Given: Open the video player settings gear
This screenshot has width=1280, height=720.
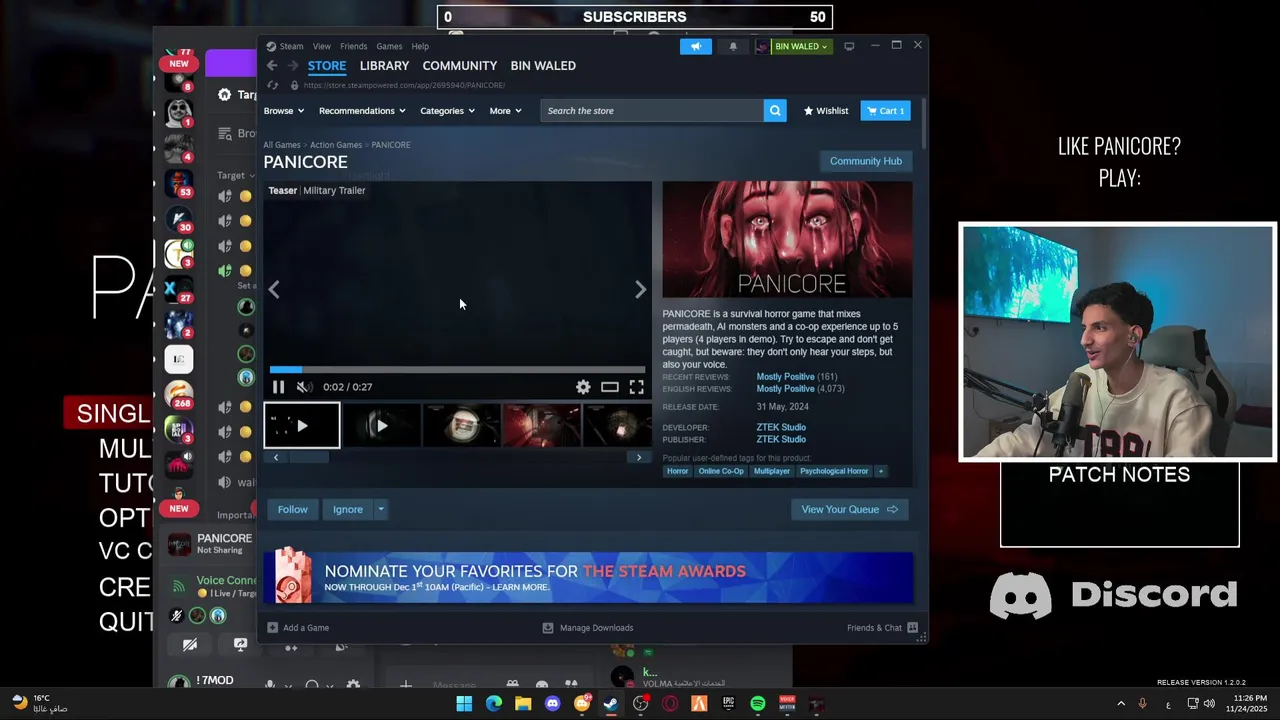Looking at the screenshot, I should (x=583, y=387).
